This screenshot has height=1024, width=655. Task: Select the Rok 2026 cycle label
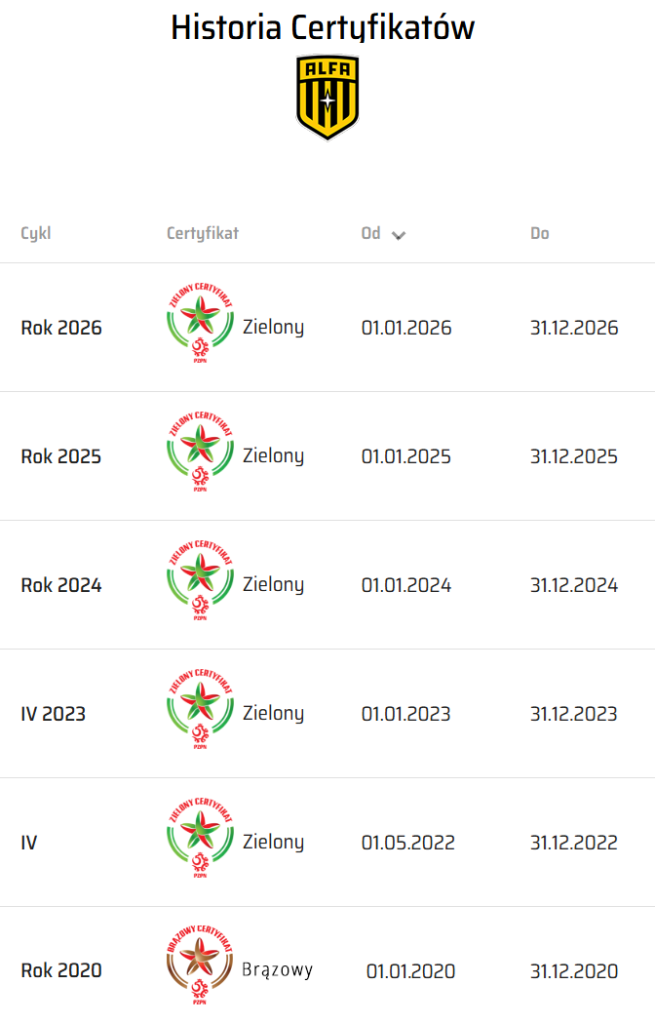click(x=61, y=328)
